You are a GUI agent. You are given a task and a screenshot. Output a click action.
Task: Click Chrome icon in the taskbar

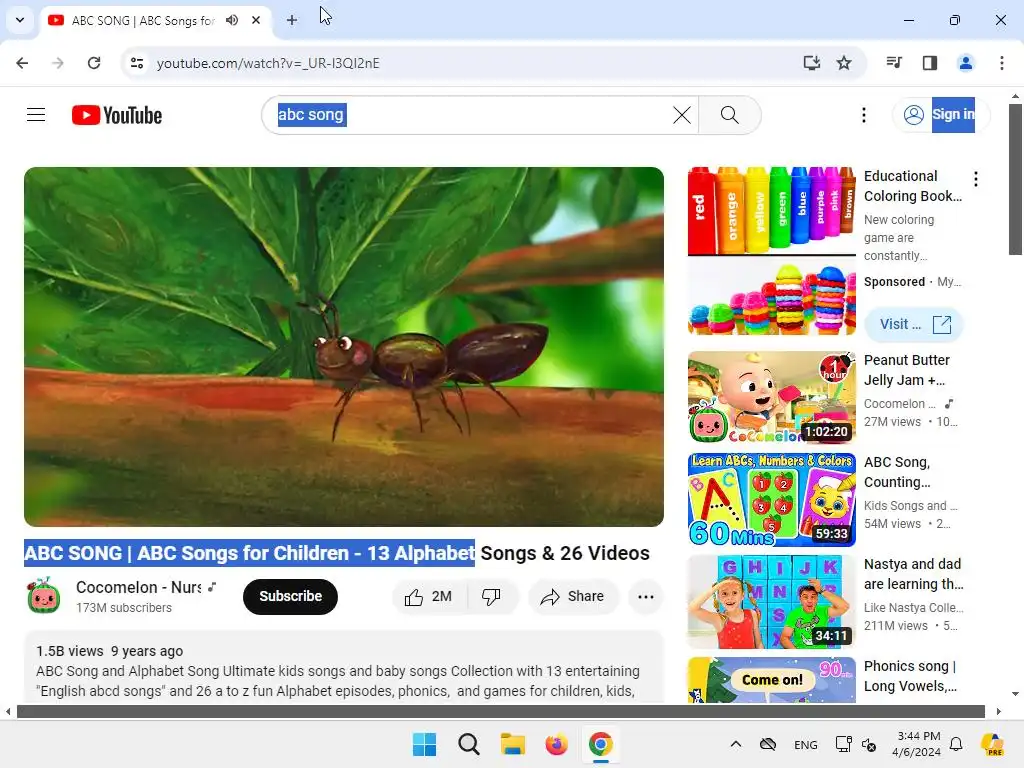coord(601,744)
